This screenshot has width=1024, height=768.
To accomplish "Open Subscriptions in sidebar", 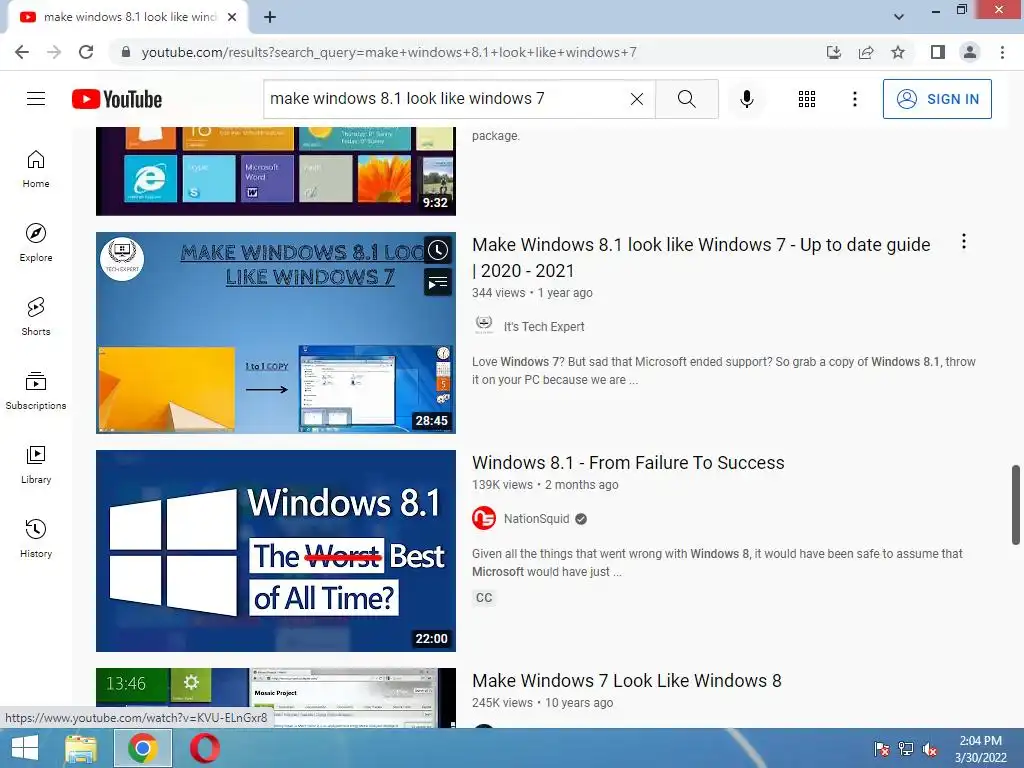I will (36, 390).
